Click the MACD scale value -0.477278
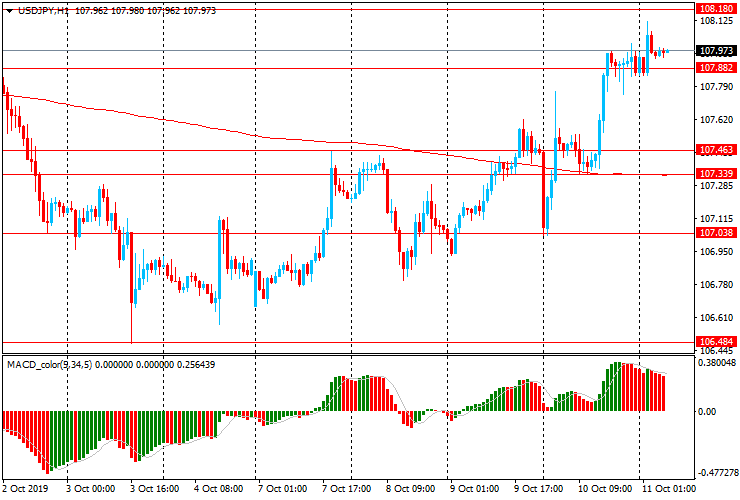The width and height of the screenshot is (740, 500). point(717,473)
